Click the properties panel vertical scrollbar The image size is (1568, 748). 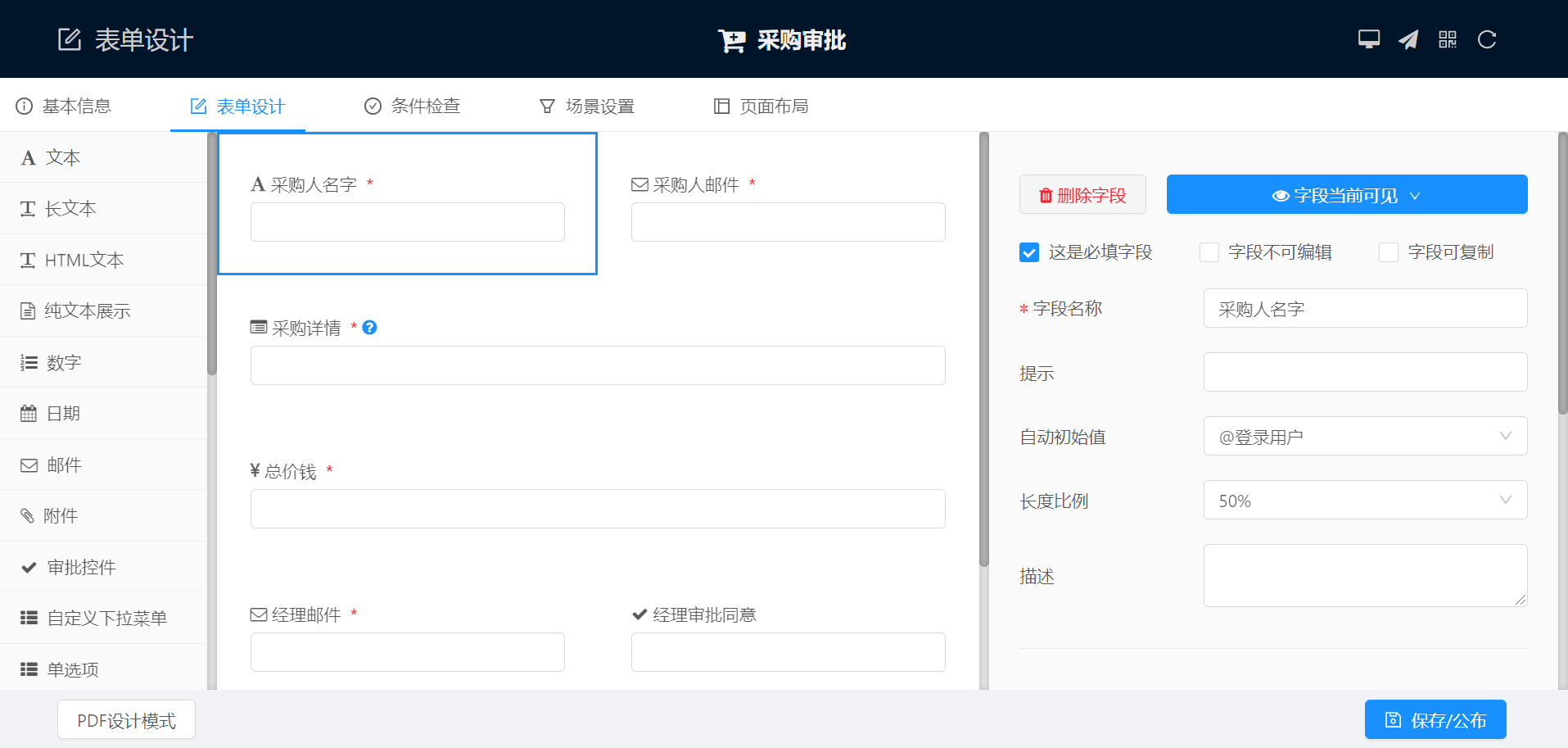click(x=1562, y=274)
